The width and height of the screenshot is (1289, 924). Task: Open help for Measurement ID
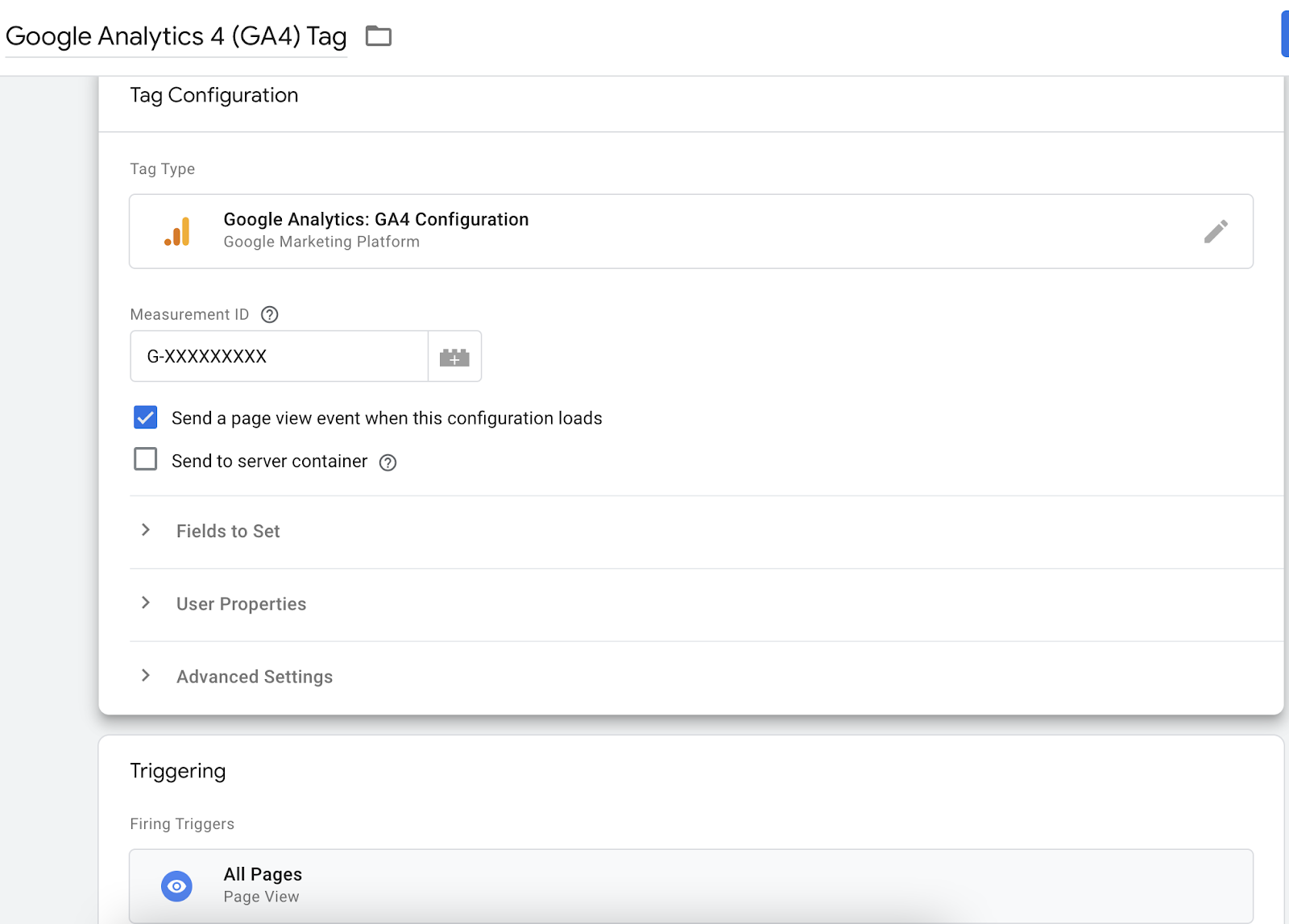point(270,315)
